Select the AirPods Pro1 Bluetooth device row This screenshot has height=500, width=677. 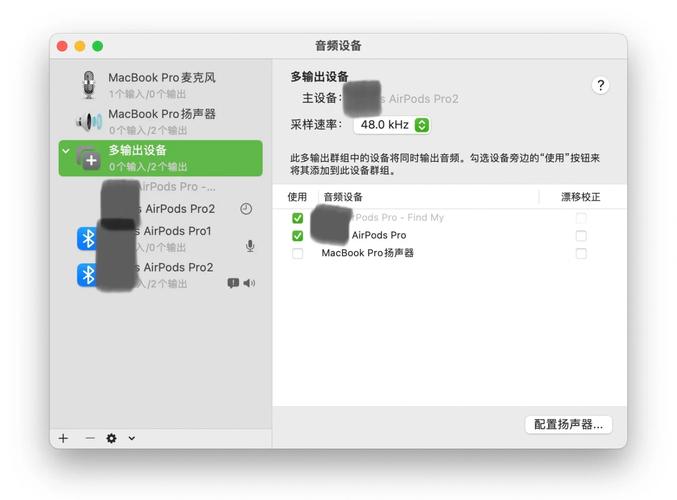(x=160, y=238)
